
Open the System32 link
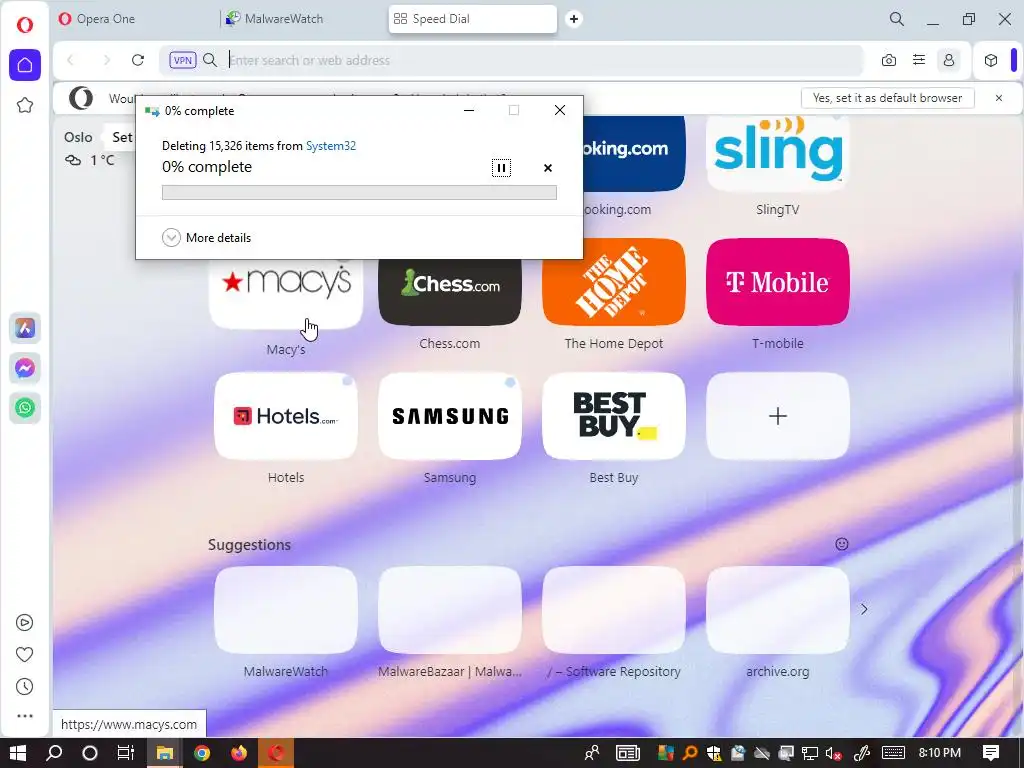pyautogui.click(x=331, y=146)
